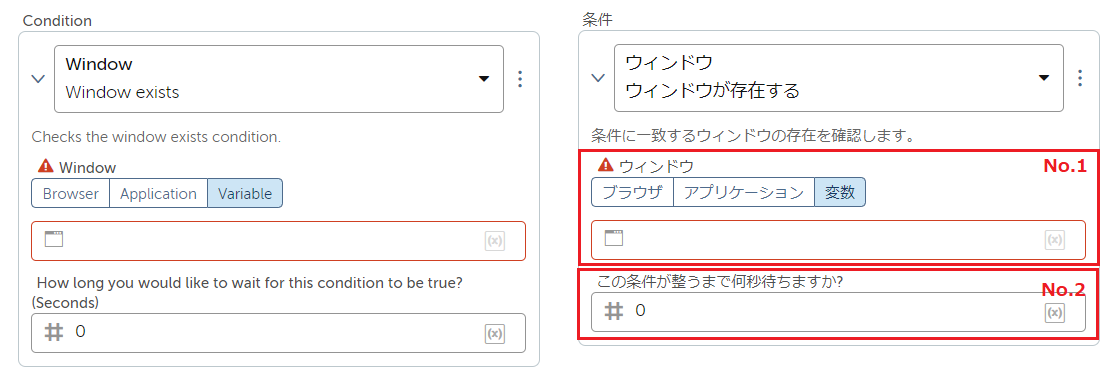Collapse the Japanese 条件 section chevron
The image size is (1120, 378).
pyautogui.click(x=599, y=78)
